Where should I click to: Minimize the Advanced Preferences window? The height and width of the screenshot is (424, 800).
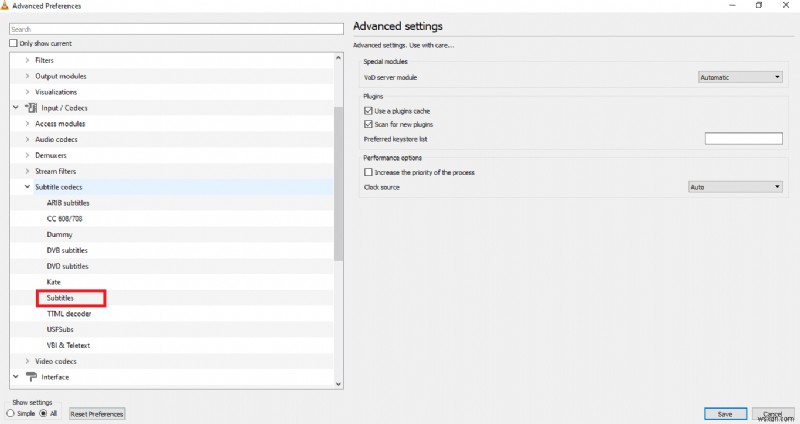tap(732, 6)
